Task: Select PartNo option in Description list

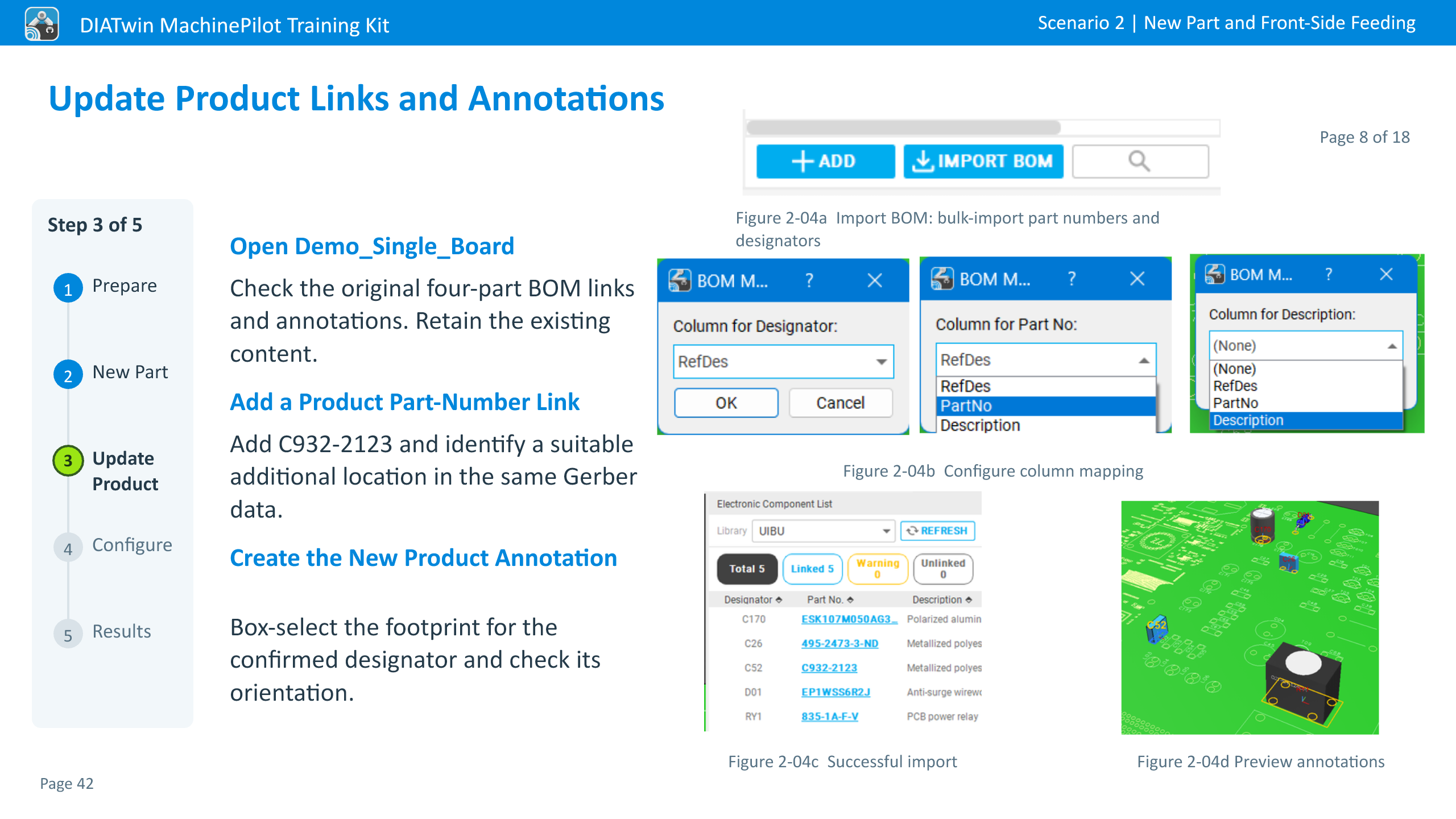Action: (1306, 403)
